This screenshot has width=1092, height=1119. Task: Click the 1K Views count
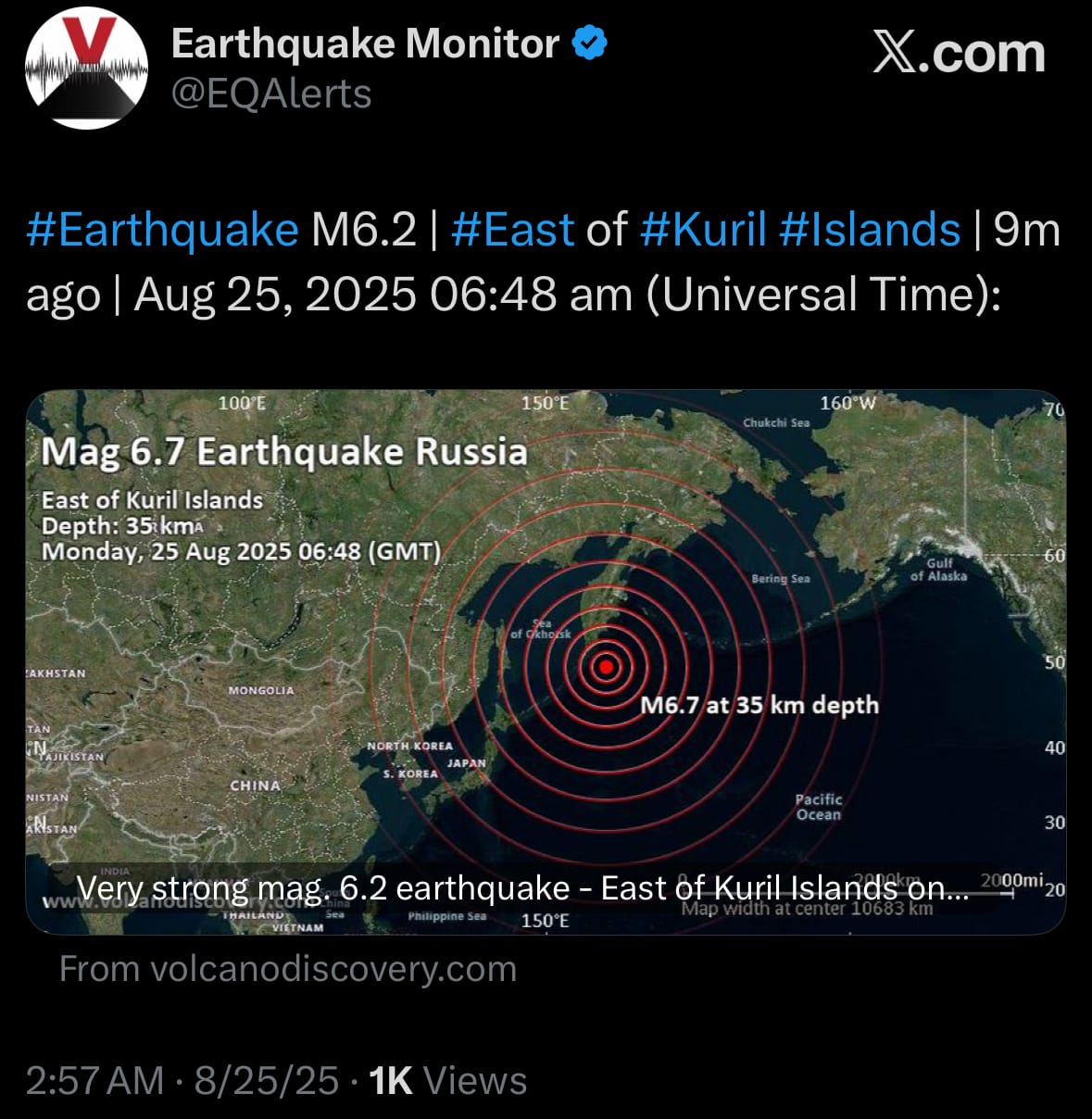(x=448, y=1081)
